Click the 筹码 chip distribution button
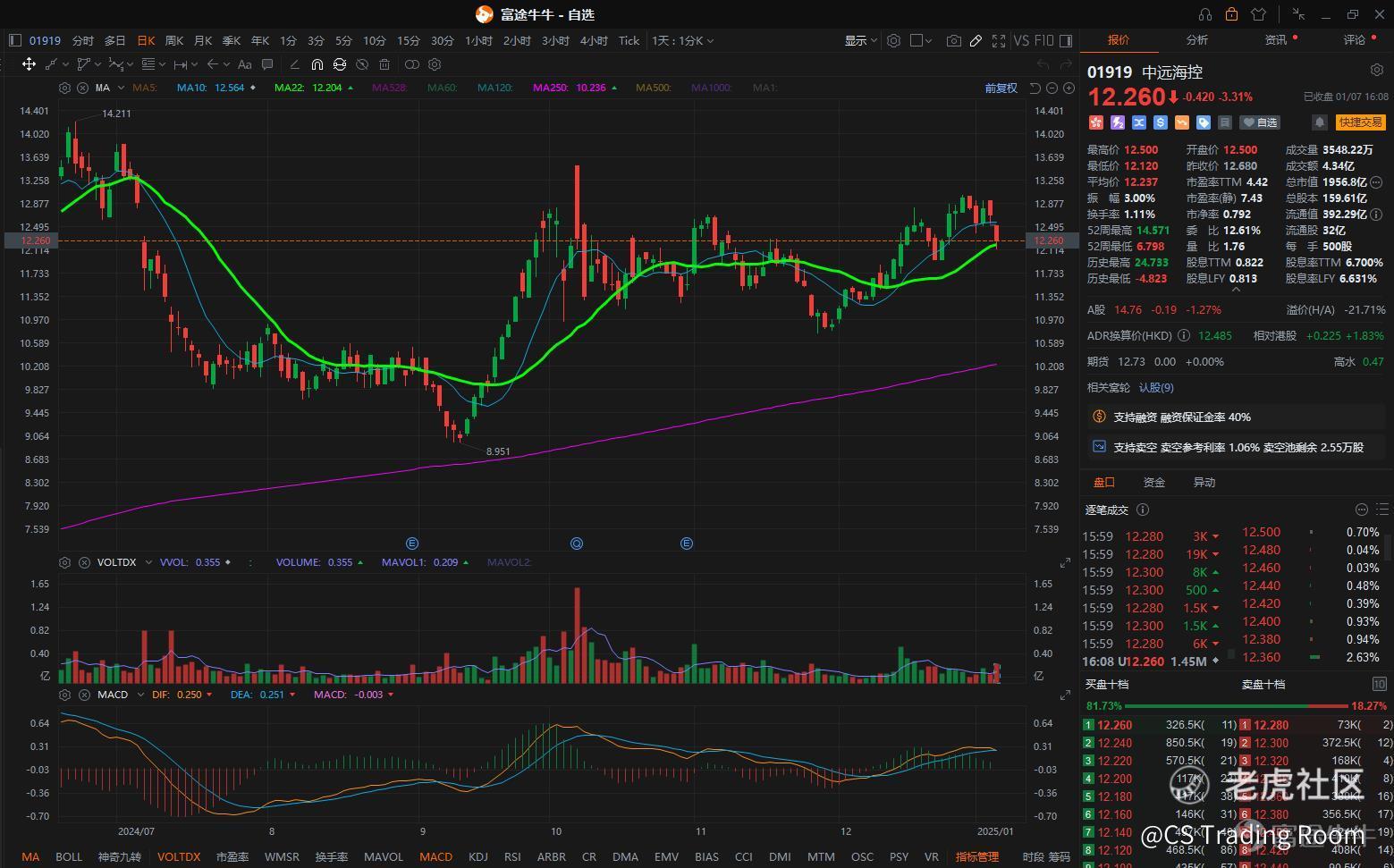This screenshot has width=1394, height=868. point(1060,856)
